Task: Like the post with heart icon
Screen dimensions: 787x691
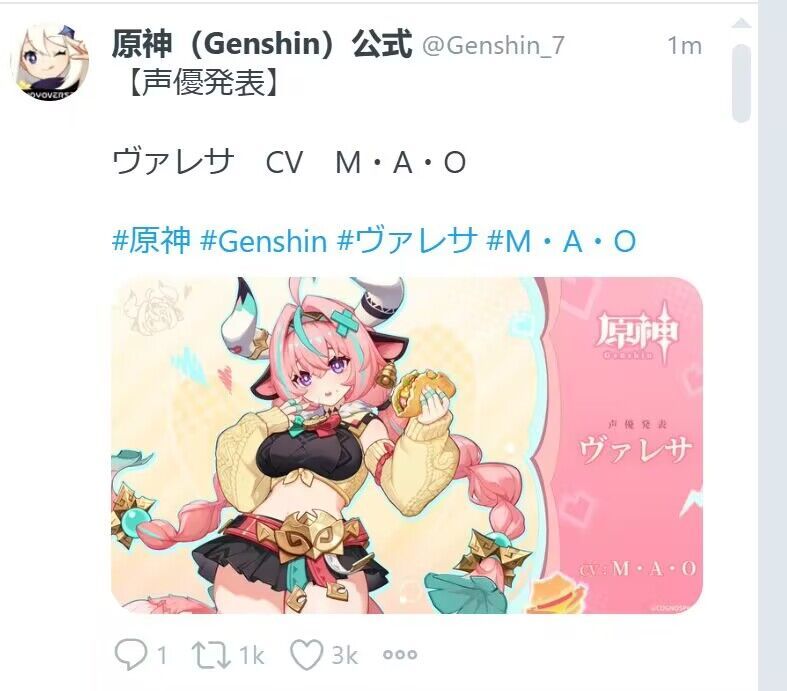Action: pyautogui.click(x=306, y=655)
